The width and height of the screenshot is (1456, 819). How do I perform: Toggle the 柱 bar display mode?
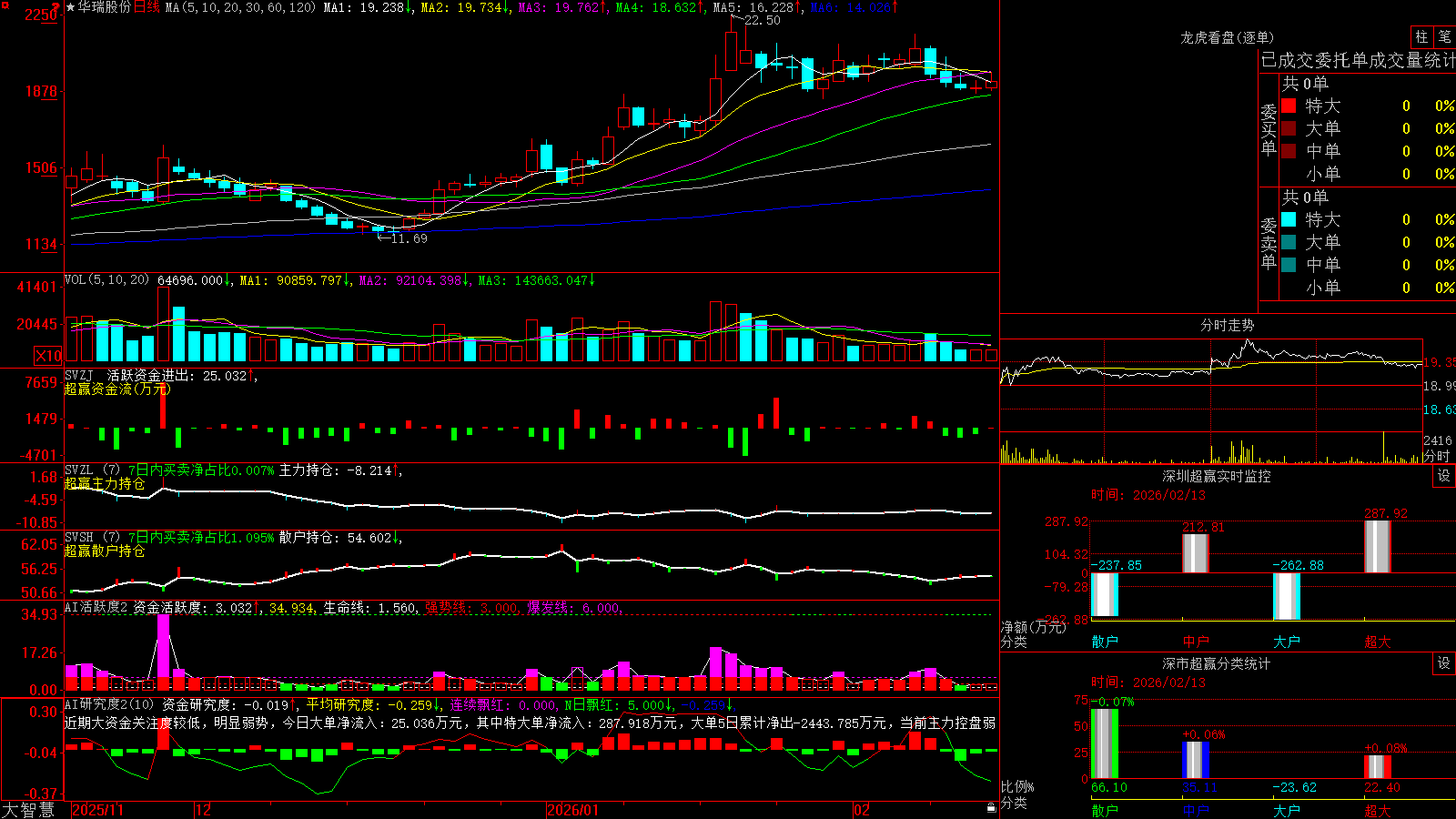(1421, 36)
